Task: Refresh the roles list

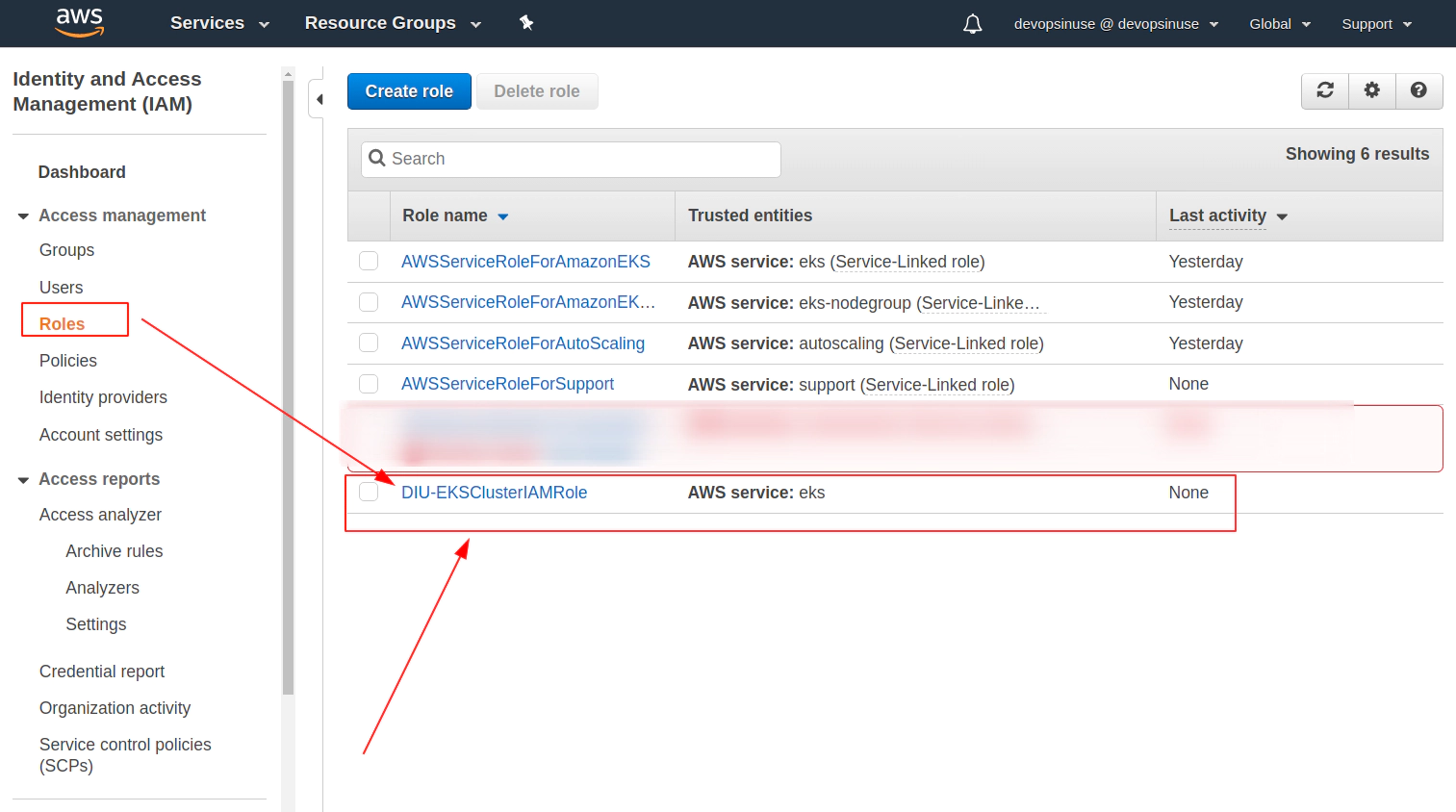Action: 1325,90
